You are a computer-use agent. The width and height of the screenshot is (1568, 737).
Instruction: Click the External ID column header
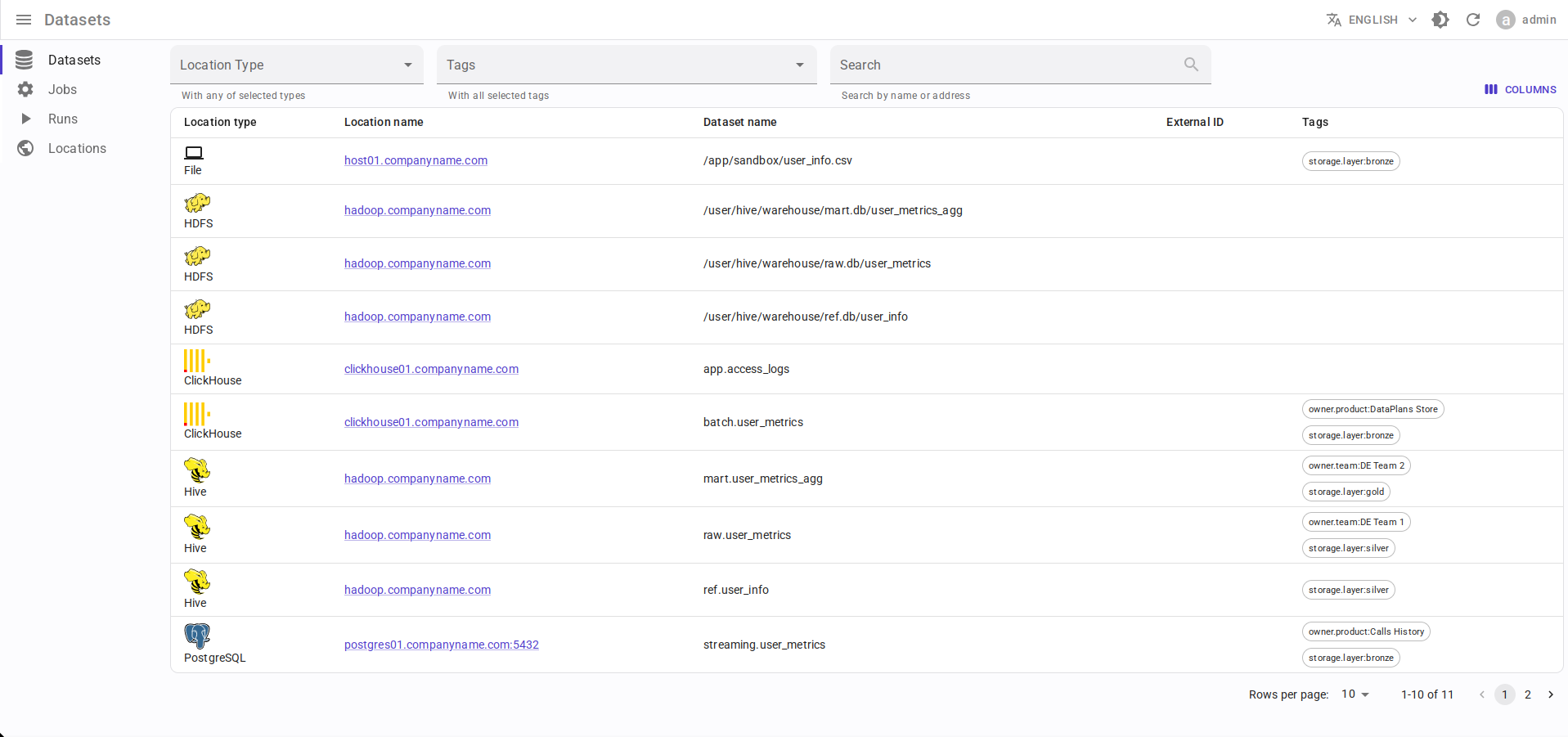[x=1195, y=122]
